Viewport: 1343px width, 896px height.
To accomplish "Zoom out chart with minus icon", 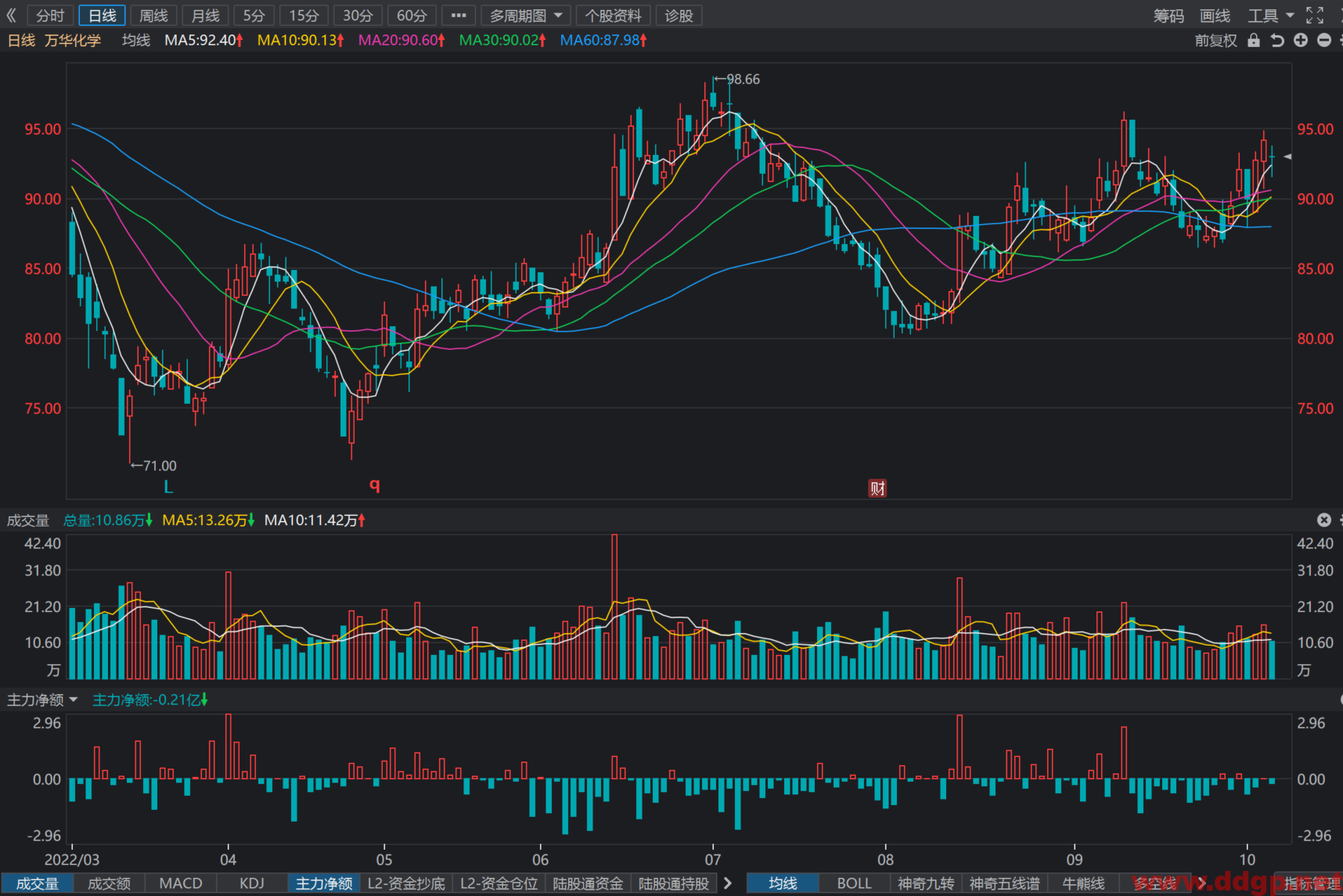I will (1324, 40).
